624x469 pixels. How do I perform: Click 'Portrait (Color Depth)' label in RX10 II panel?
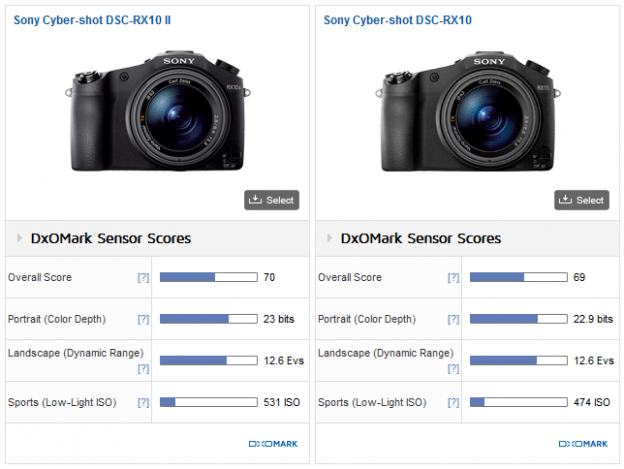[57, 319]
